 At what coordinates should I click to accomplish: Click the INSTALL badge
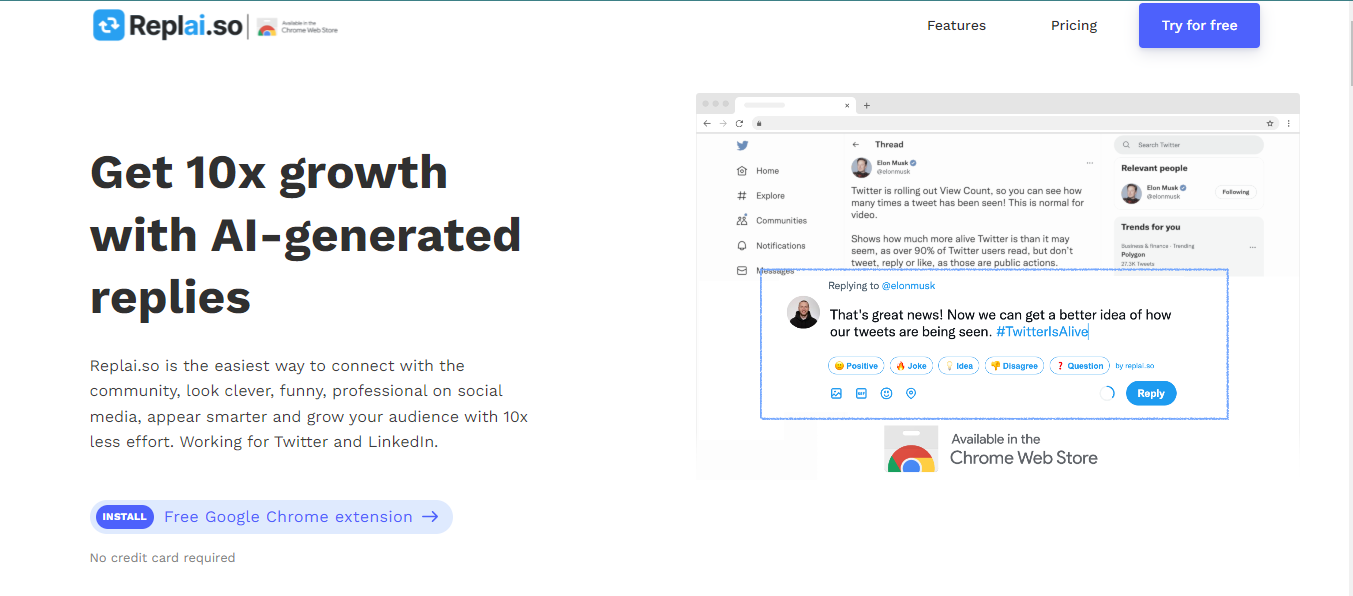click(125, 517)
